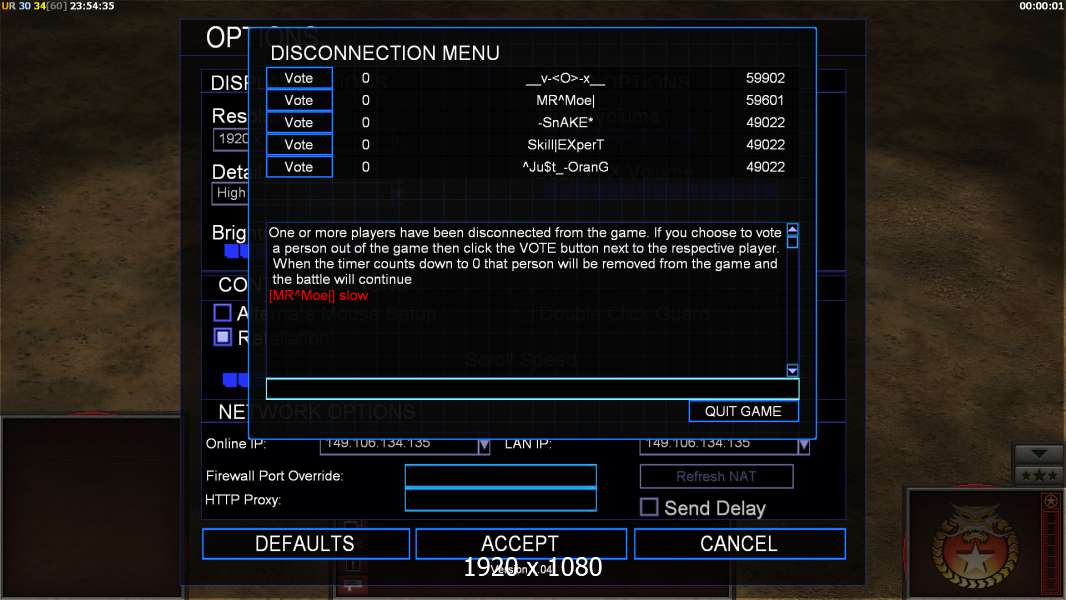
Task: Vote out player __v-<O>-x__
Action: click(x=299, y=78)
